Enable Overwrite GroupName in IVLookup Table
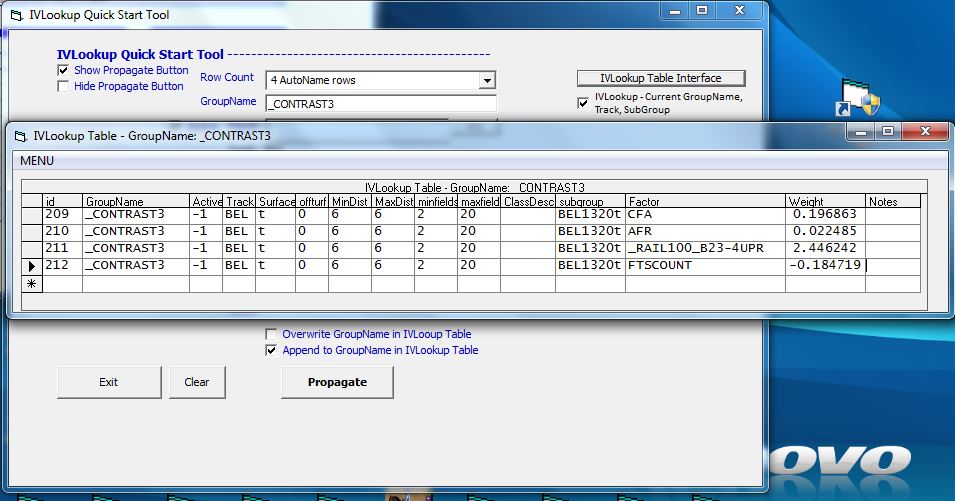The height and width of the screenshot is (501, 955). pos(271,334)
